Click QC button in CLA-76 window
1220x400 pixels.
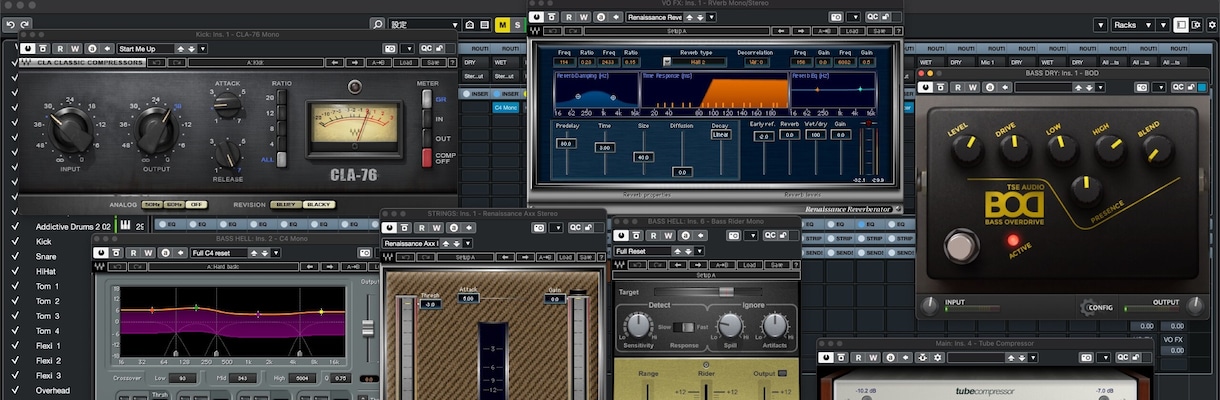426,48
